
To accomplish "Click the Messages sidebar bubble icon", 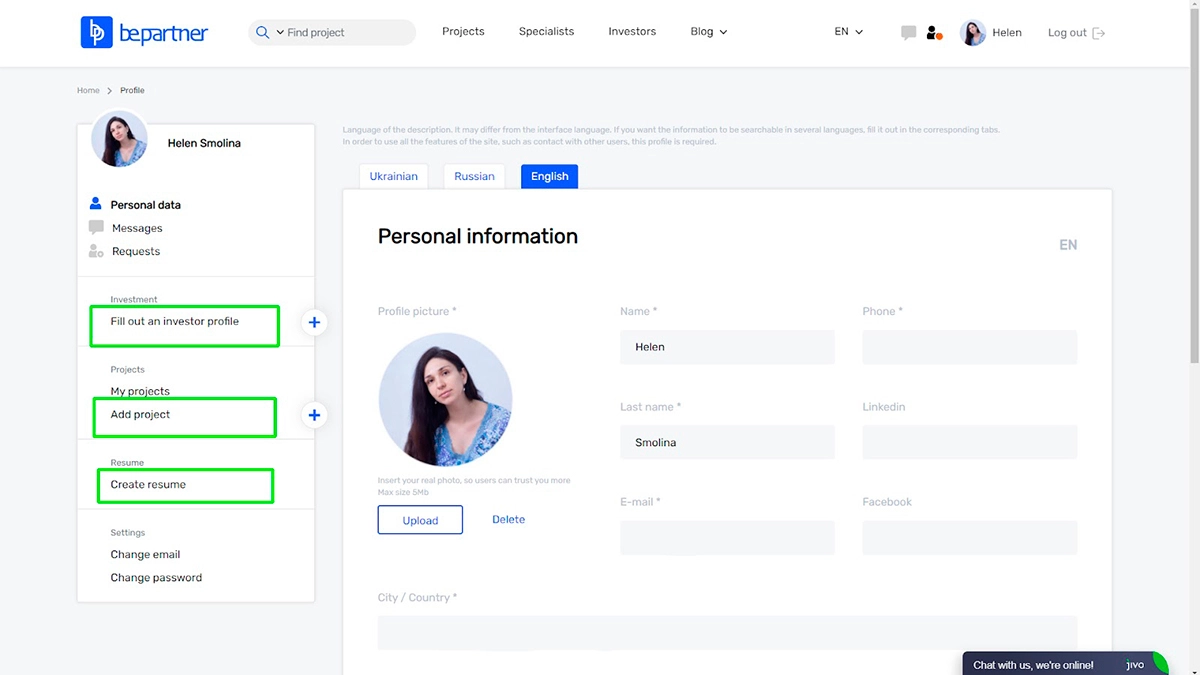I will tap(96, 227).
